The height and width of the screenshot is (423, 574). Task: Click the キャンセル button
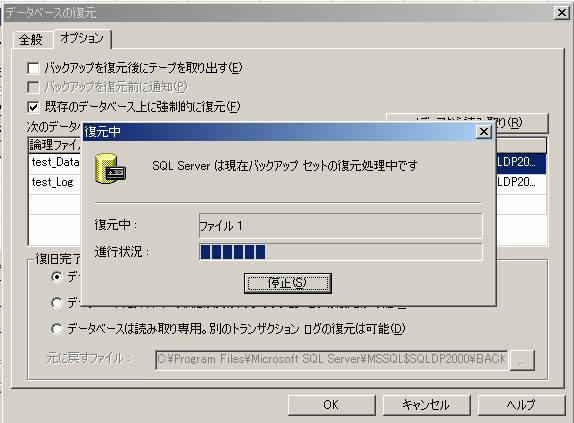426,405
